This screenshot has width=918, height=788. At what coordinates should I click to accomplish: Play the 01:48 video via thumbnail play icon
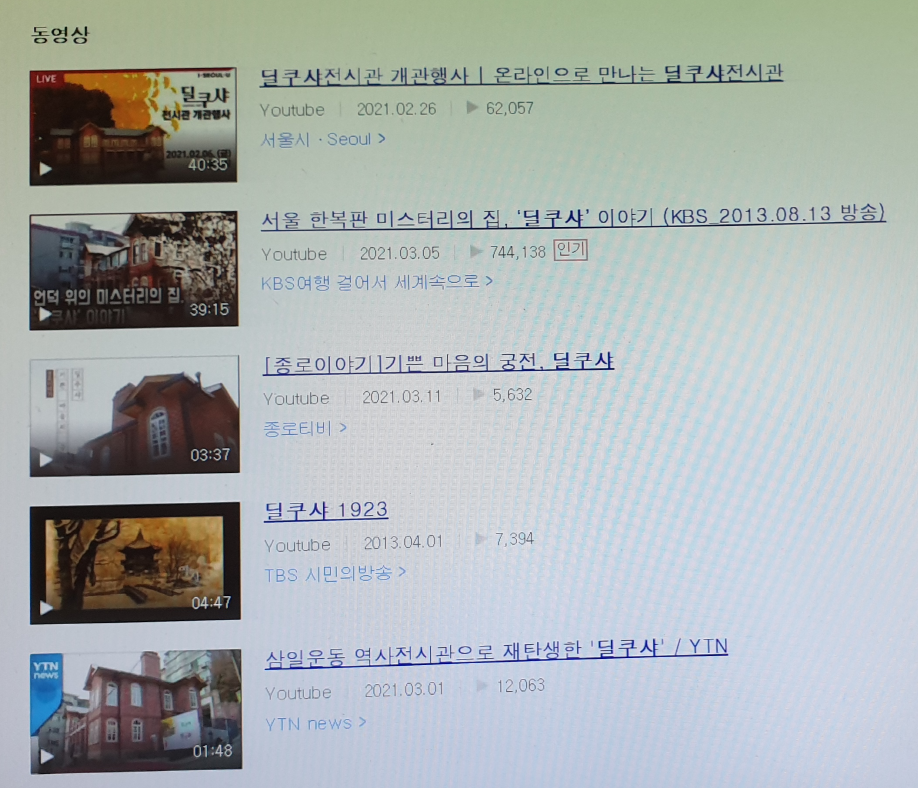(x=46, y=756)
